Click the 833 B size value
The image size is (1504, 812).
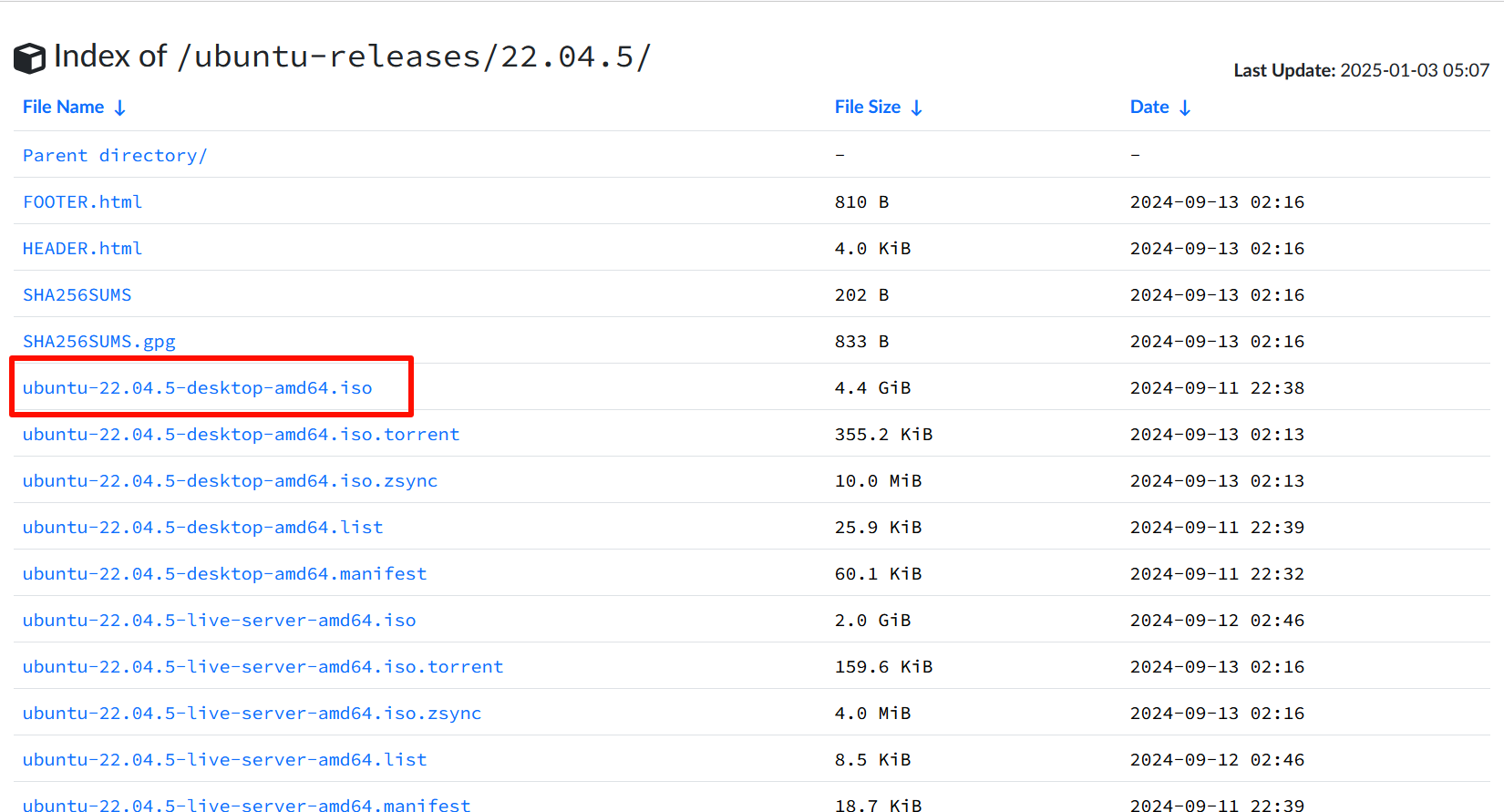(x=862, y=341)
